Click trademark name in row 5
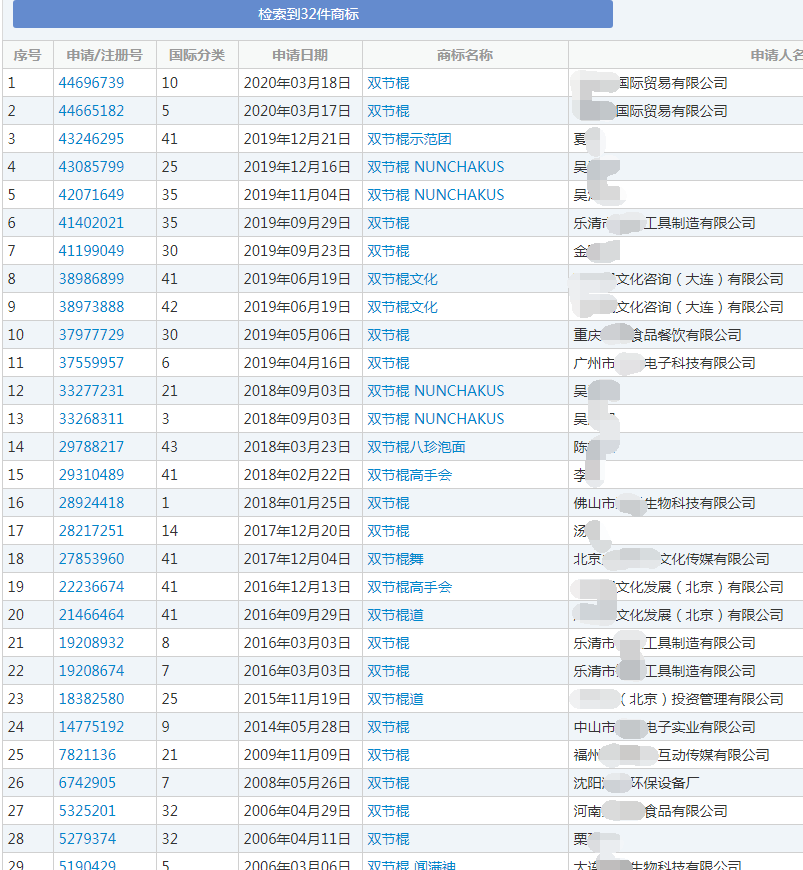803x870 pixels. click(435, 195)
